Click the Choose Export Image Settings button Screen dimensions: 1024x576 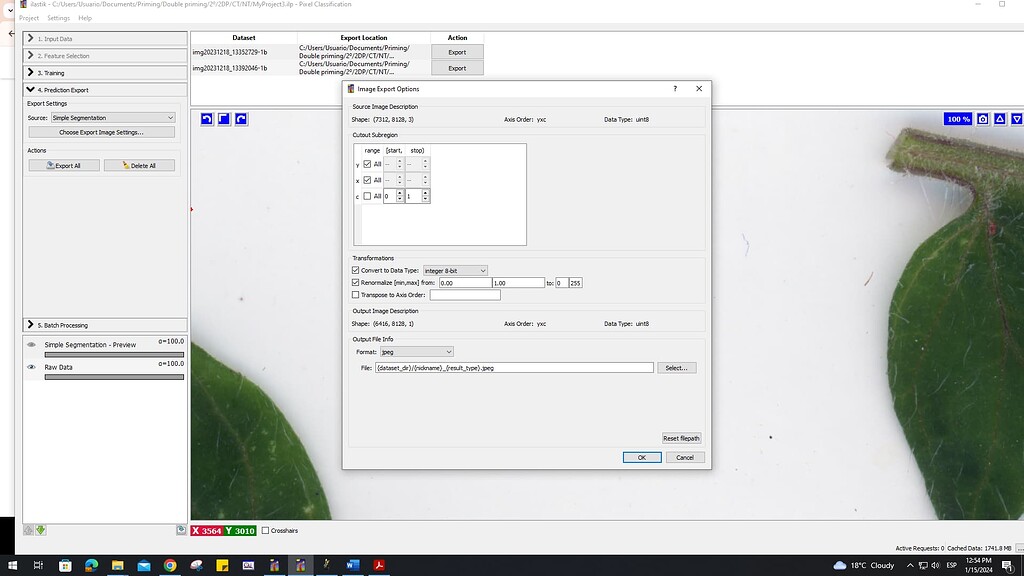click(100, 131)
